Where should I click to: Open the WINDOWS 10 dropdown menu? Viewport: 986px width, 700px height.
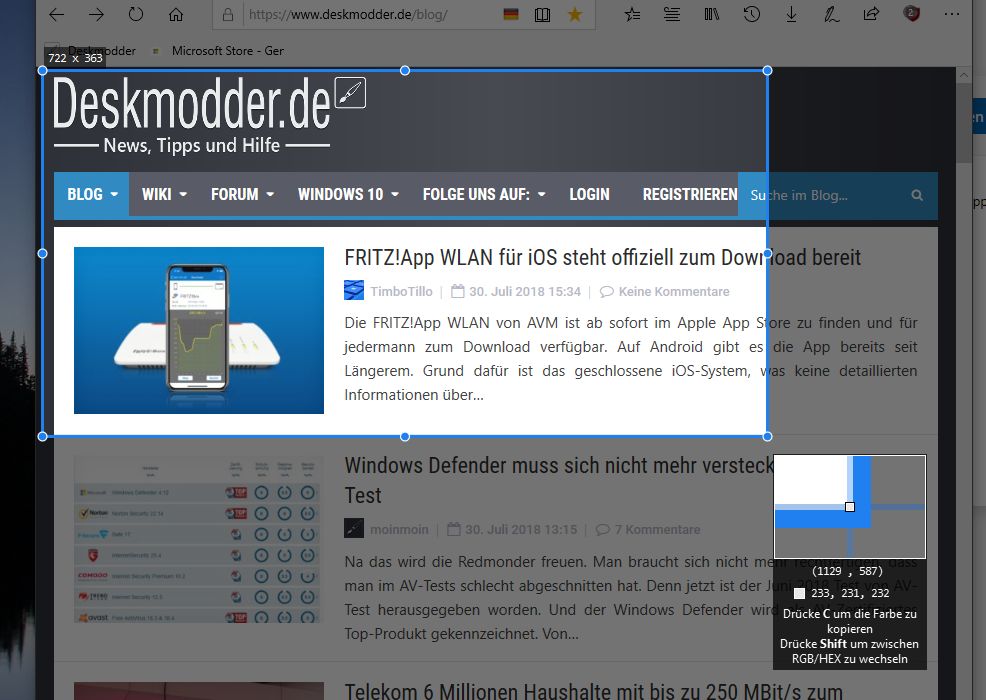click(348, 194)
